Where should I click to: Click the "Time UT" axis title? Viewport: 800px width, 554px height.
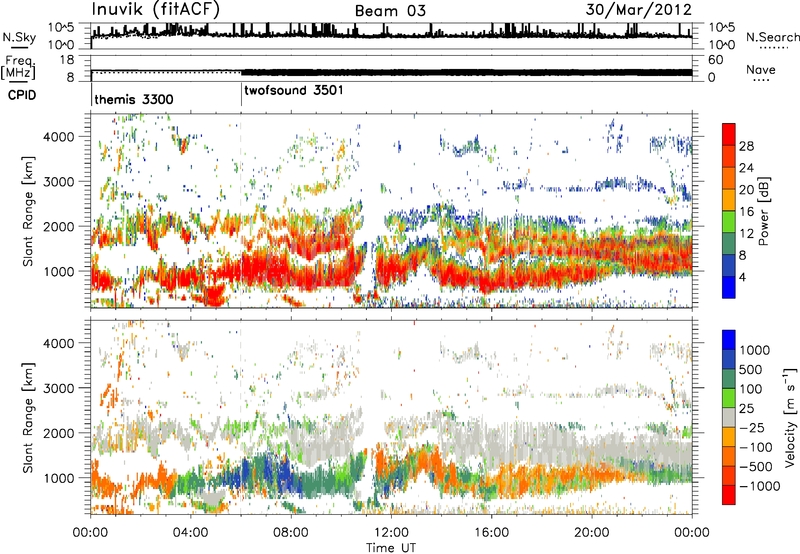391,547
